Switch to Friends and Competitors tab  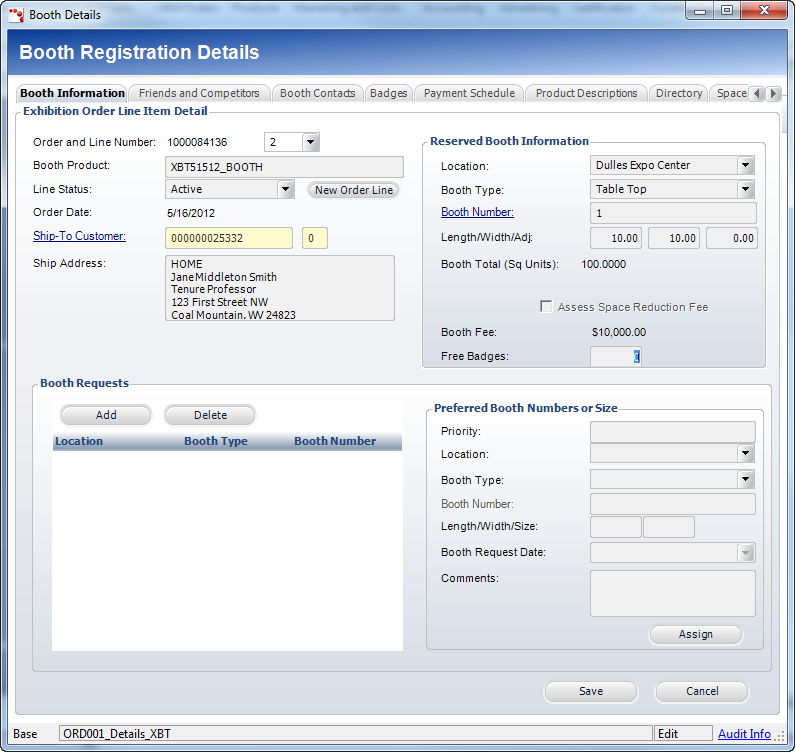199,93
